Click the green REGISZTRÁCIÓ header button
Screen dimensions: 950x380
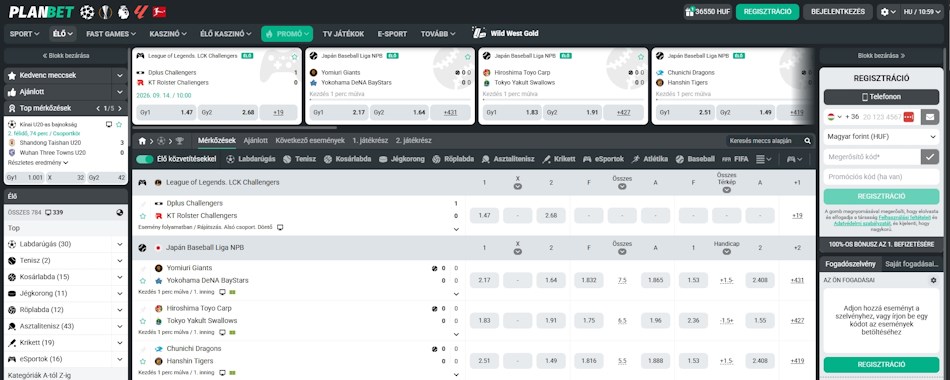[x=767, y=12]
